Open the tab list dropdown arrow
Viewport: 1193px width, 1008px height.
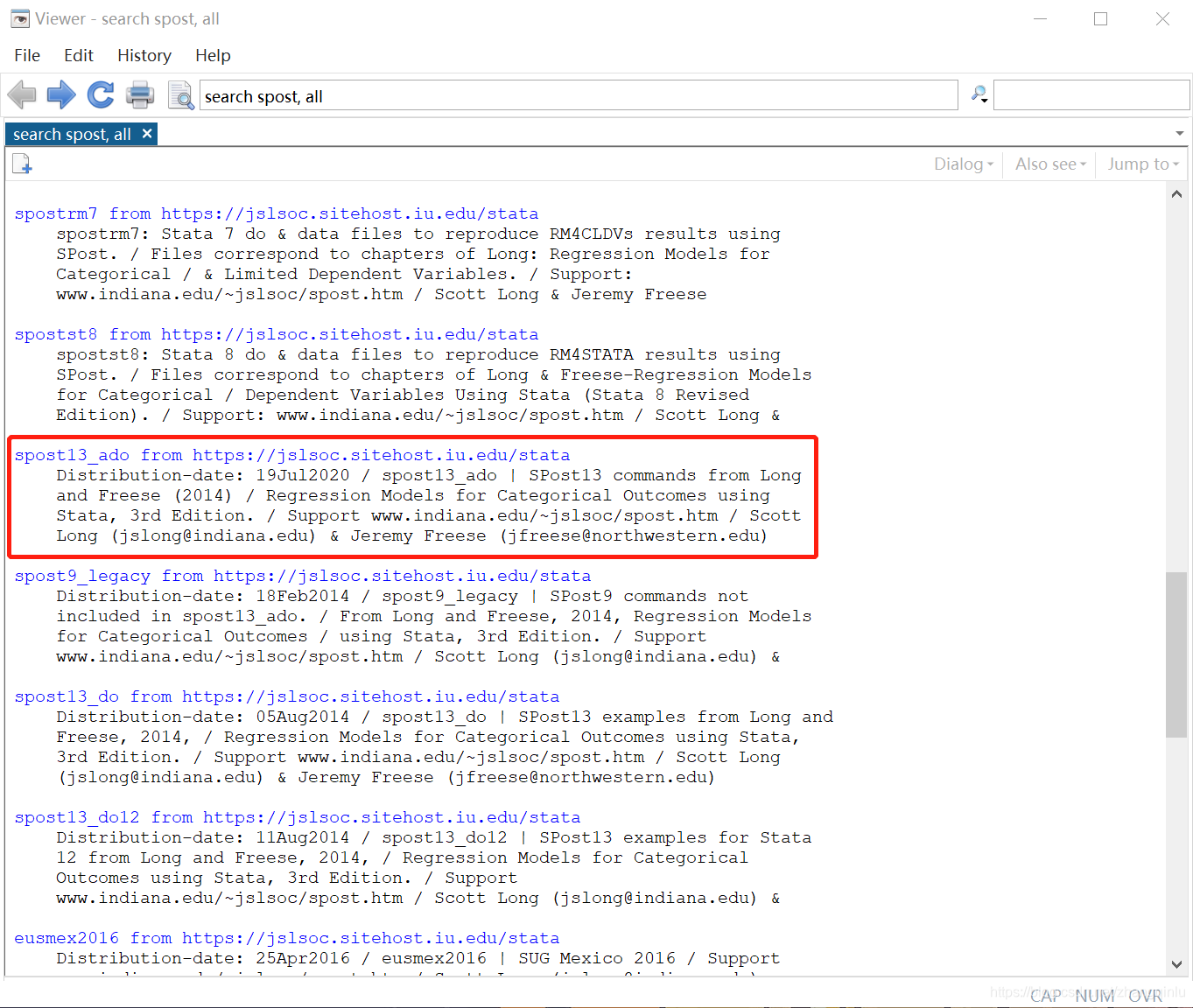coord(1180,134)
